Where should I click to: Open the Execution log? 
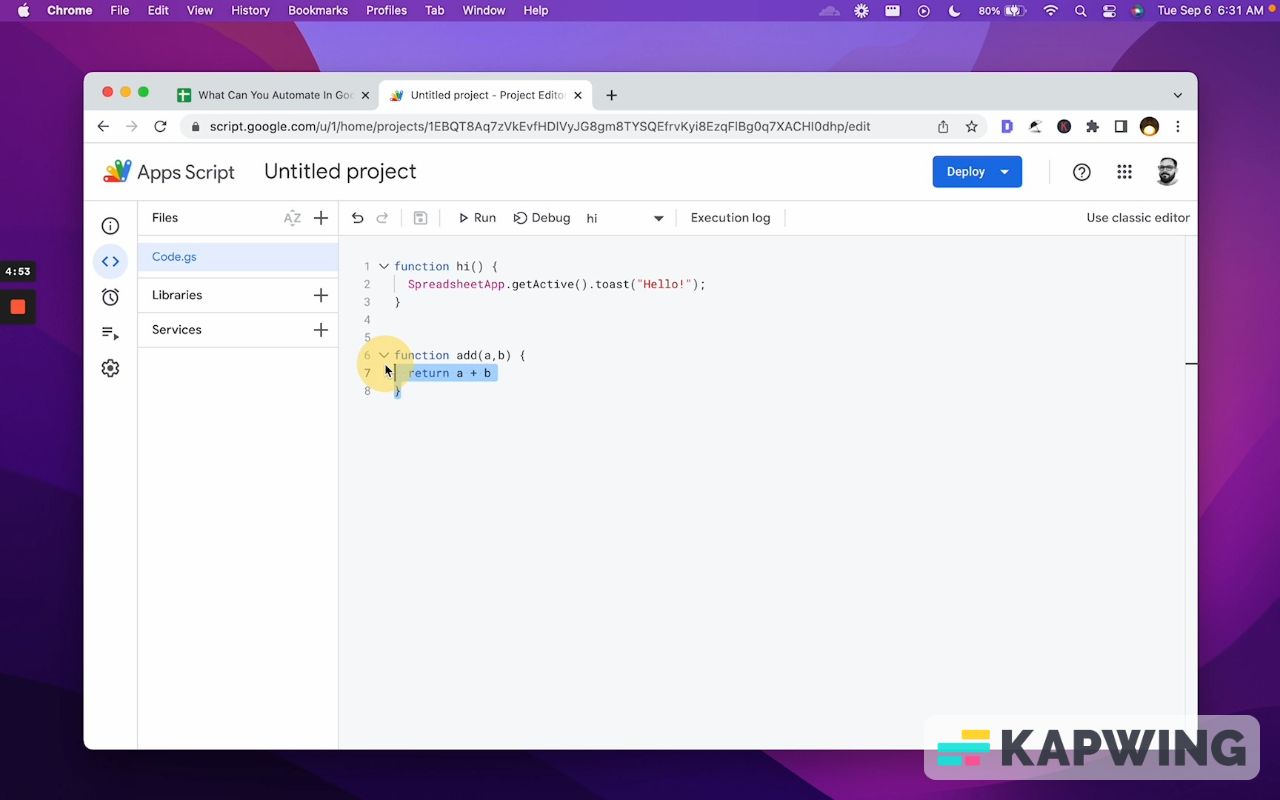[x=730, y=218]
